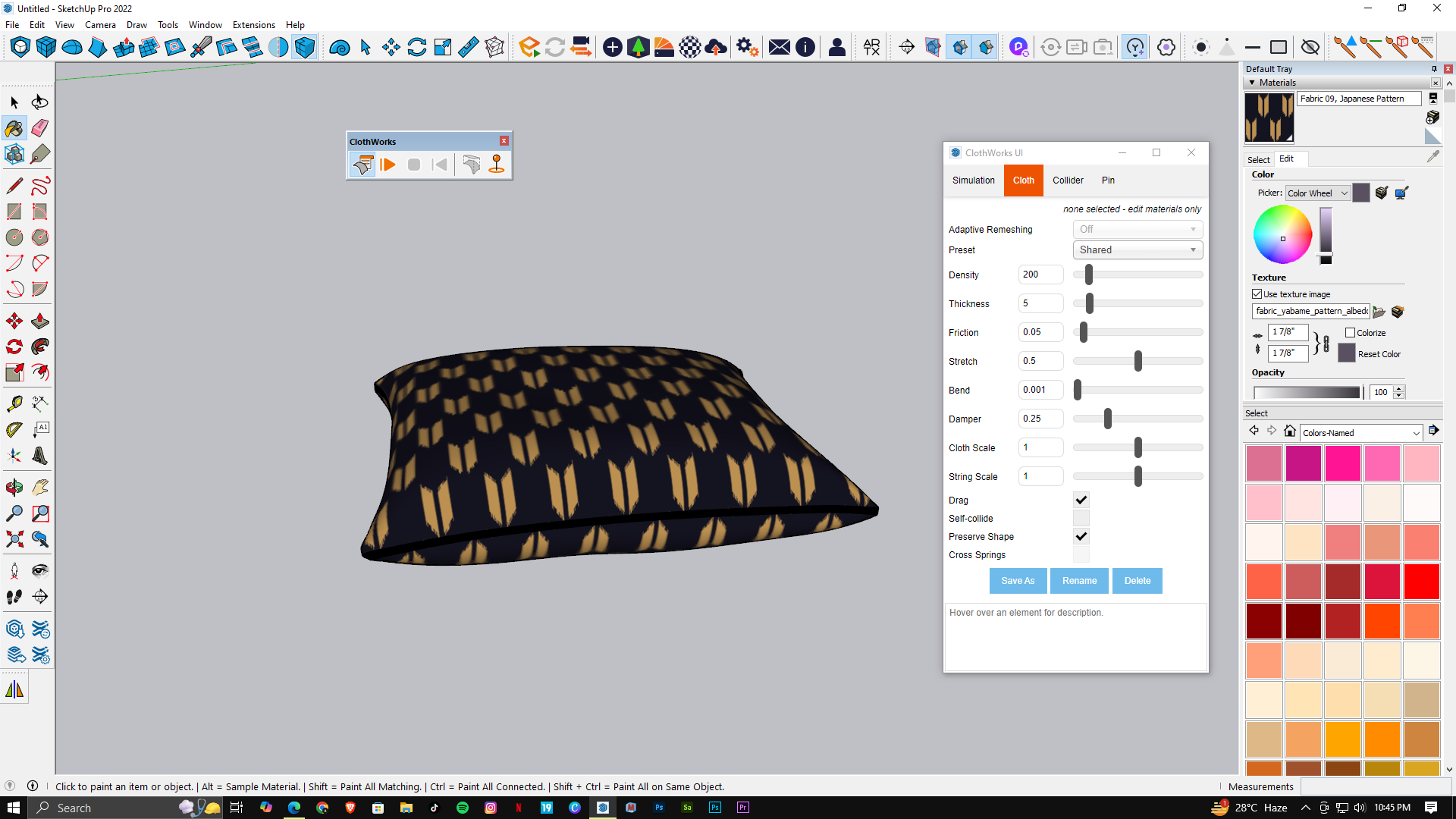This screenshot has width=1456, height=819.
Task: Select the Eraser tool in left toolbar
Action: [x=40, y=128]
